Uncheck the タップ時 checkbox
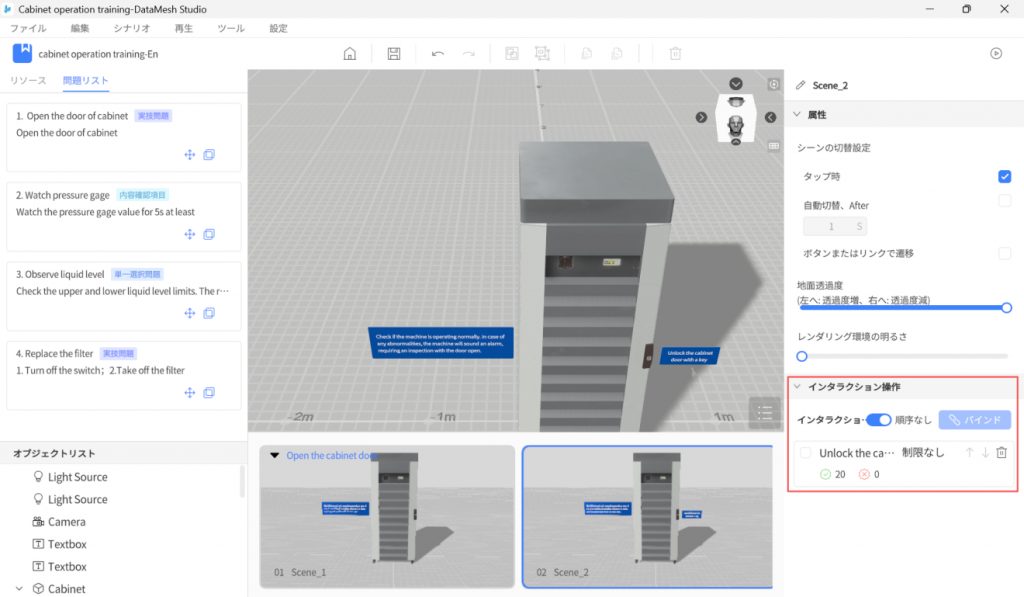1024x597 pixels. point(1004,177)
